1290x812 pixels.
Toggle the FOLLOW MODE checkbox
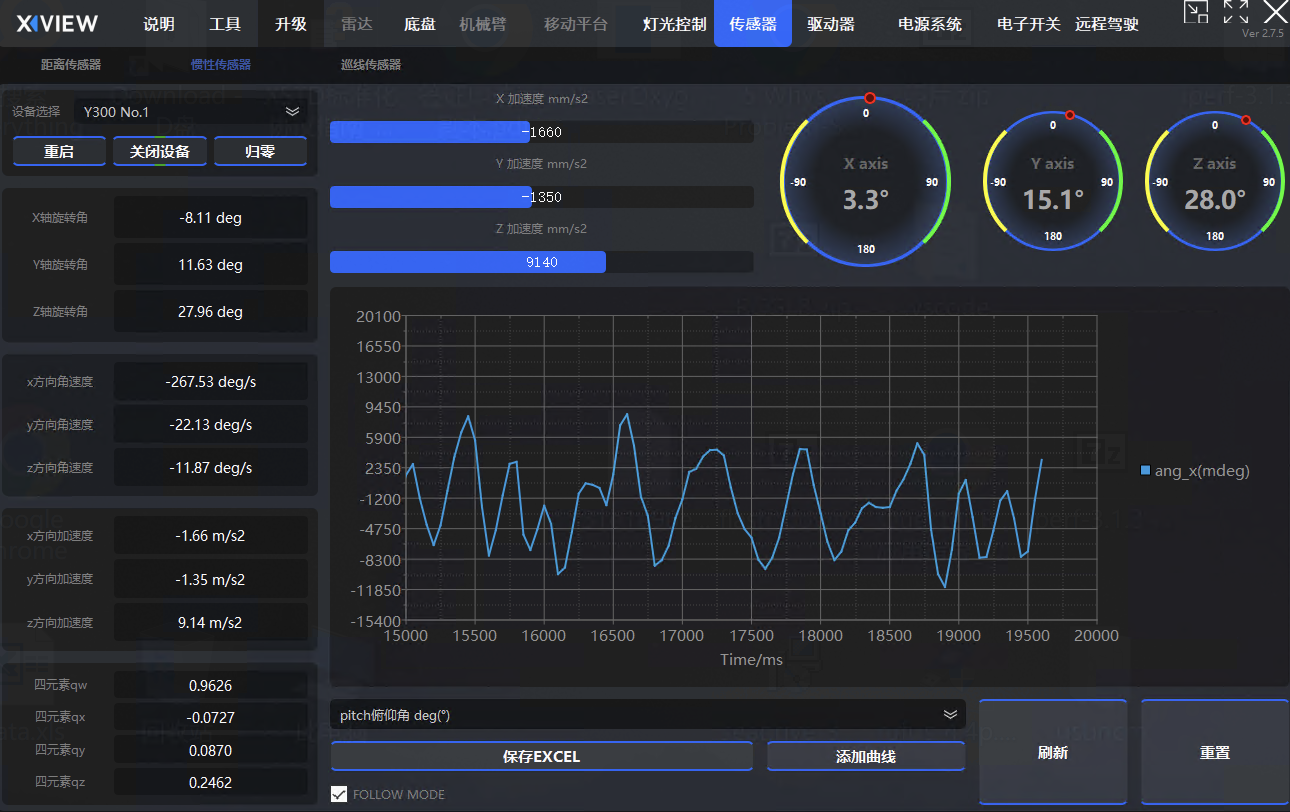[x=339, y=794]
